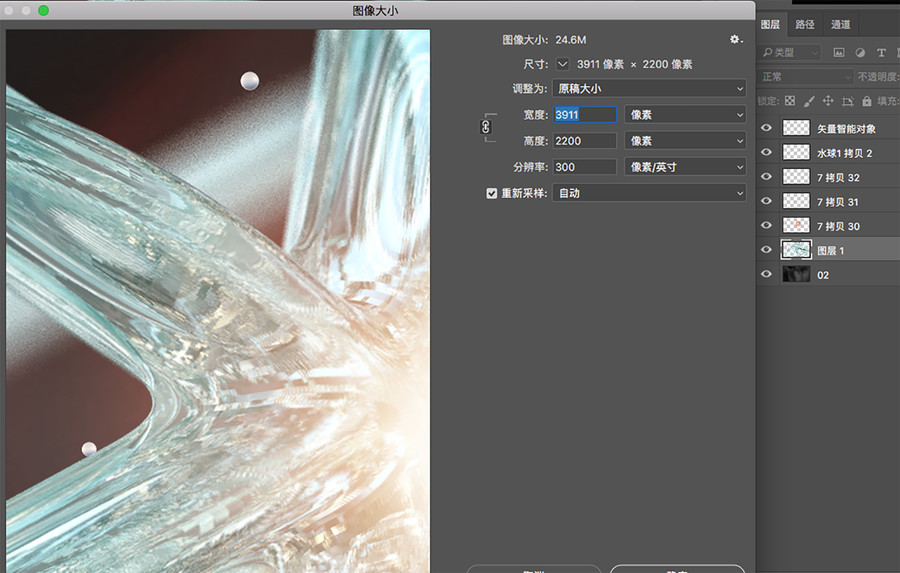
Task: Open the gear settings menu in Image Size dialog
Action: pos(736,40)
